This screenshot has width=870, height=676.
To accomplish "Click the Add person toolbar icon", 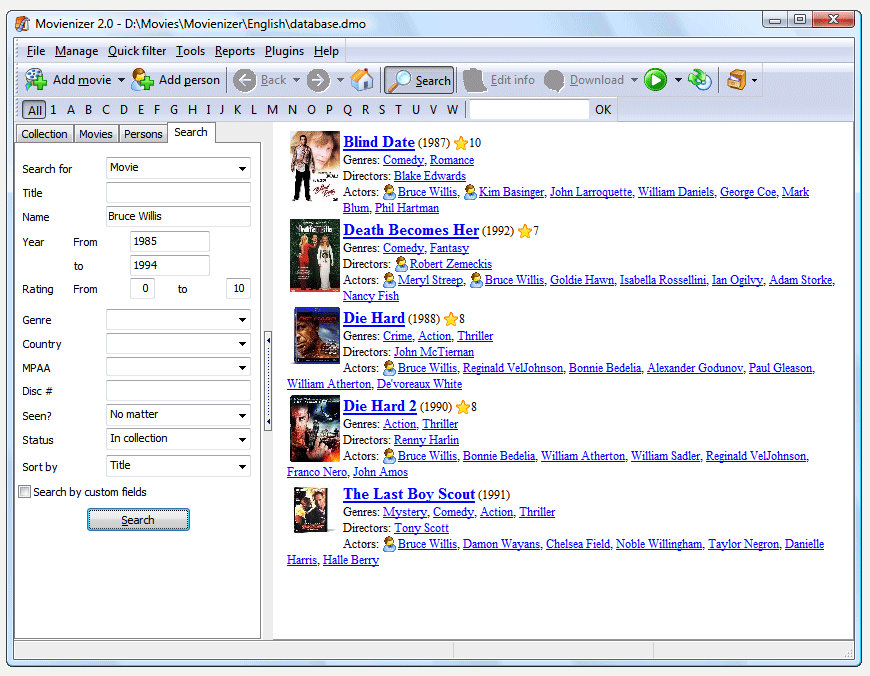I will pos(143,80).
